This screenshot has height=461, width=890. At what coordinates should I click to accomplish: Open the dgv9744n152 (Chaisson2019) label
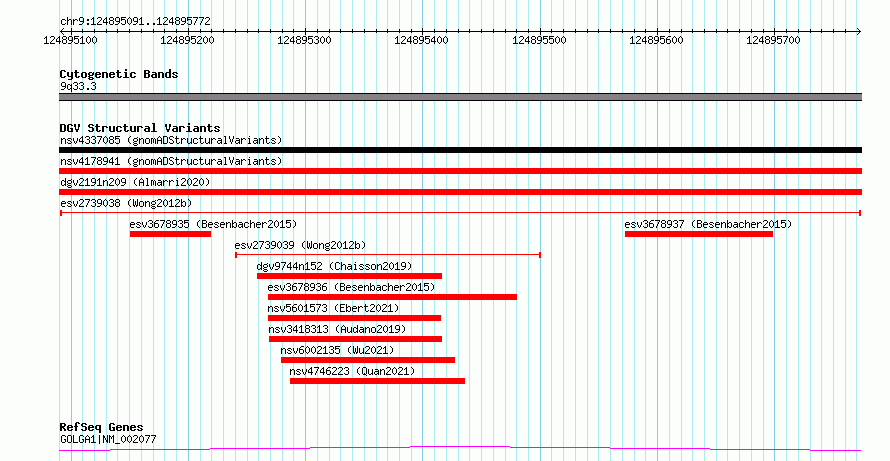tap(334, 266)
